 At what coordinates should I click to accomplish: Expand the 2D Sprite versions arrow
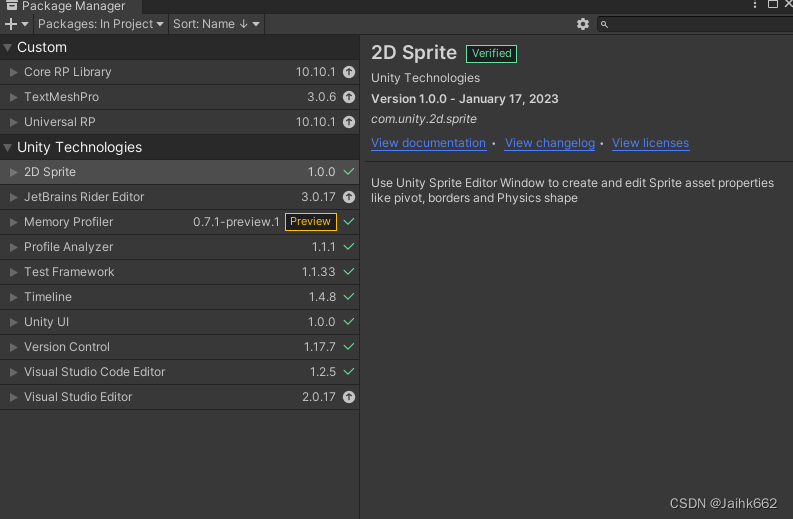pos(14,172)
